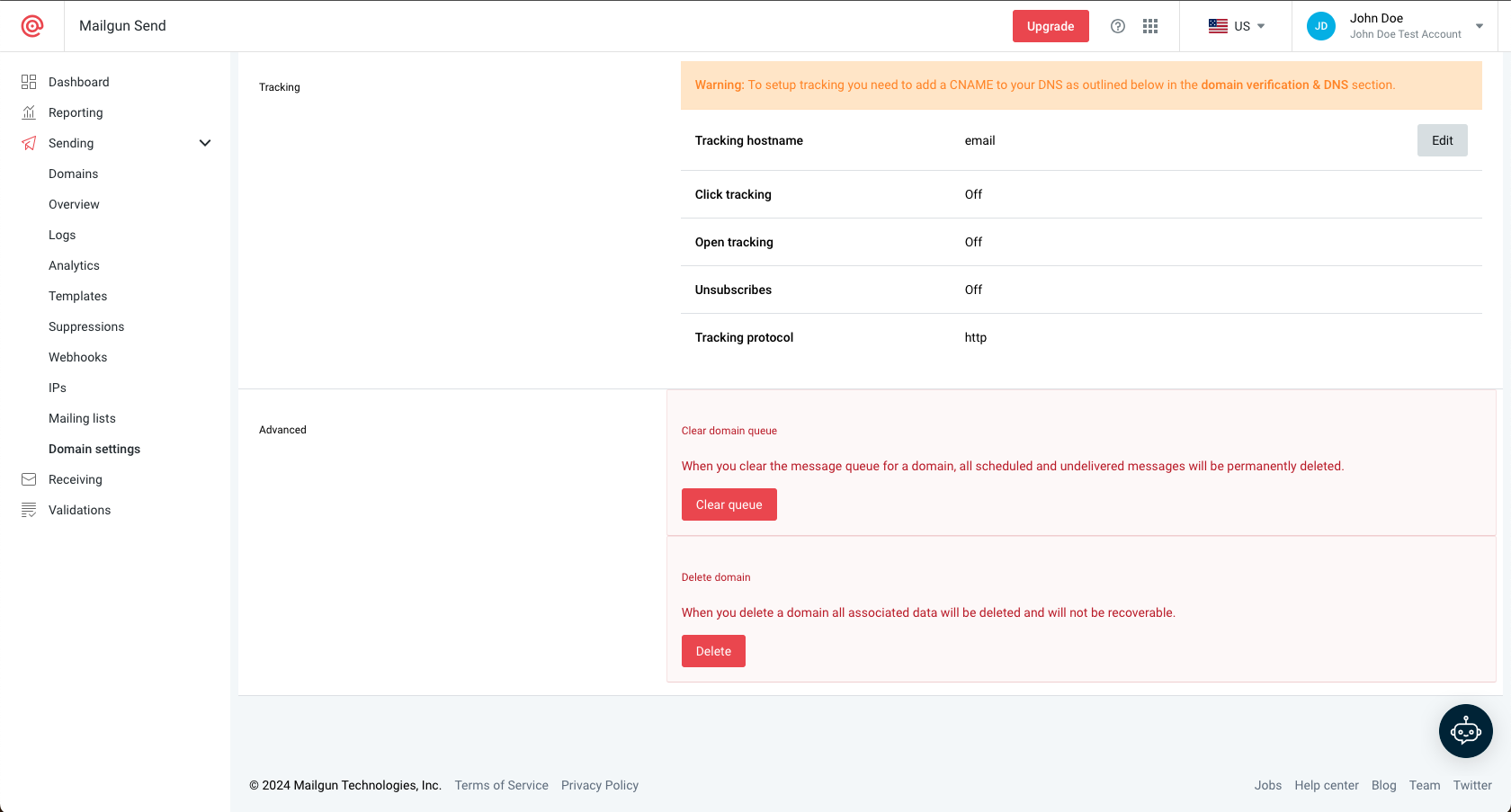This screenshot has width=1511, height=812.
Task: Click the Unsubscribes Off value
Action: pos(973,290)
